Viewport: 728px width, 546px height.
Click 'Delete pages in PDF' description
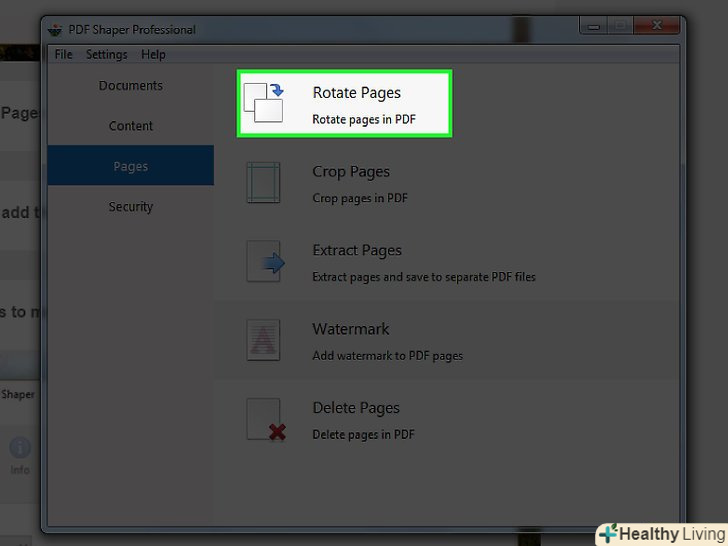click(x=364, y=435)
